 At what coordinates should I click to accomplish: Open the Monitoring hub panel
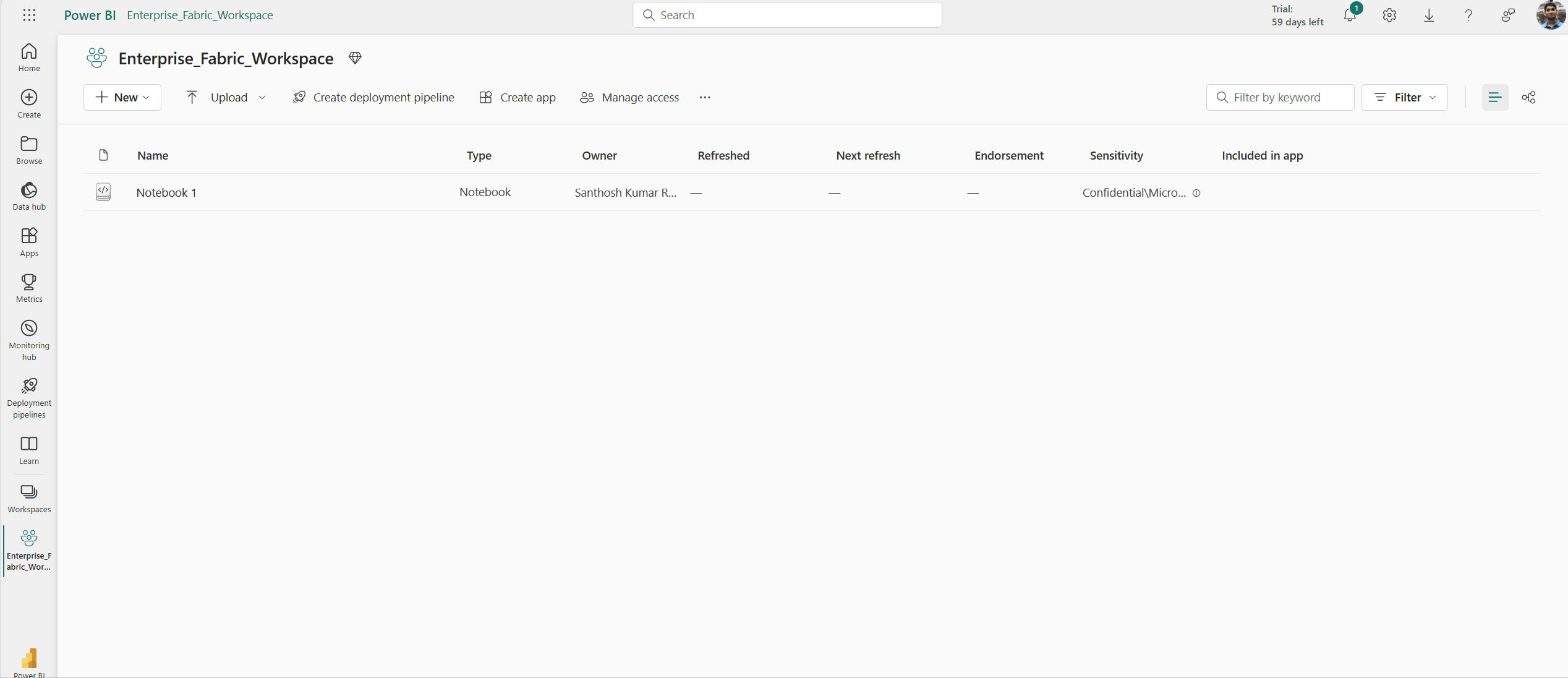tap(28, 340)
